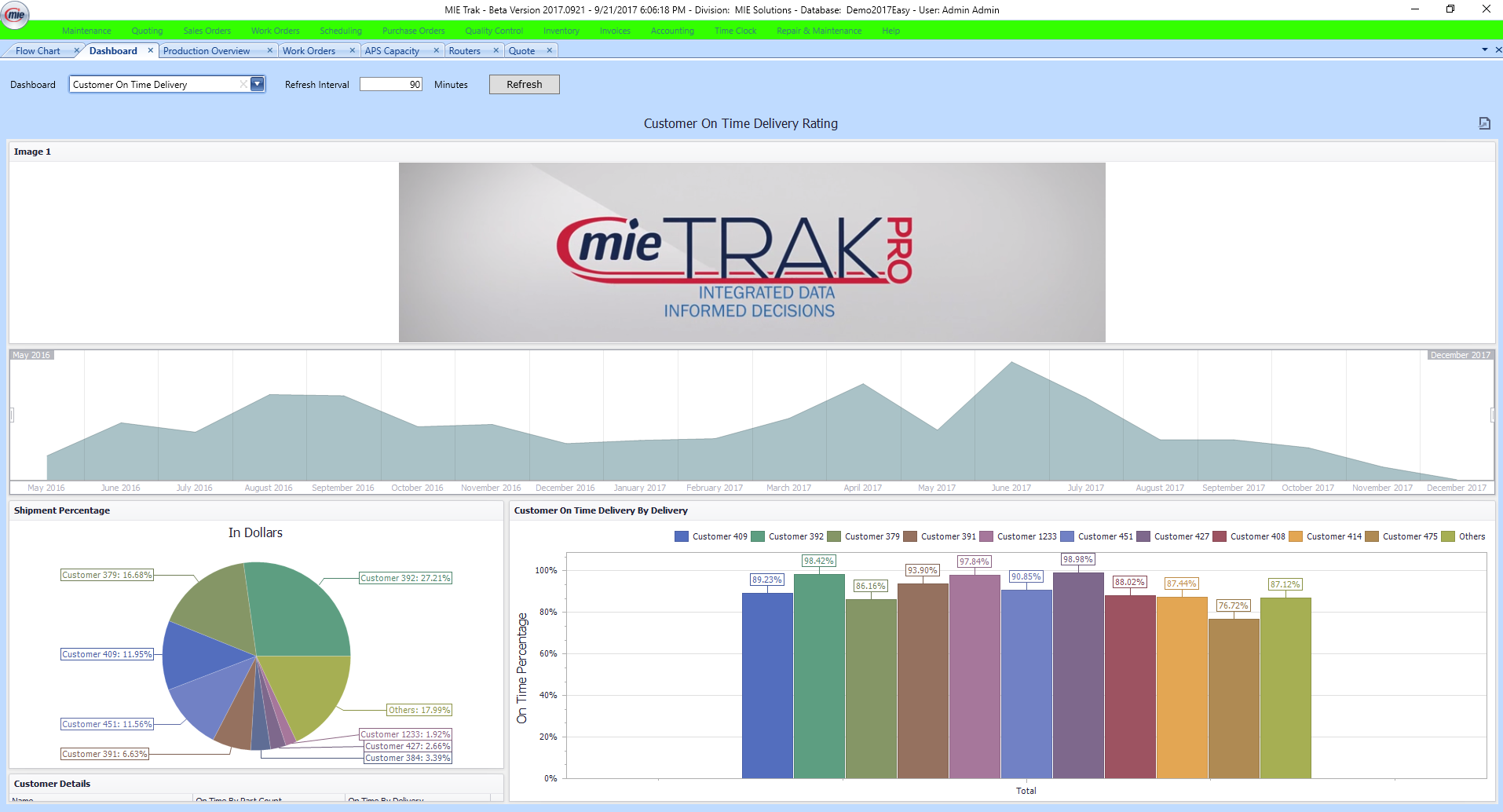Click the 98.98% Customer 427 bar
Viewport: 1503px width, 812px height.
point(1078,675)
